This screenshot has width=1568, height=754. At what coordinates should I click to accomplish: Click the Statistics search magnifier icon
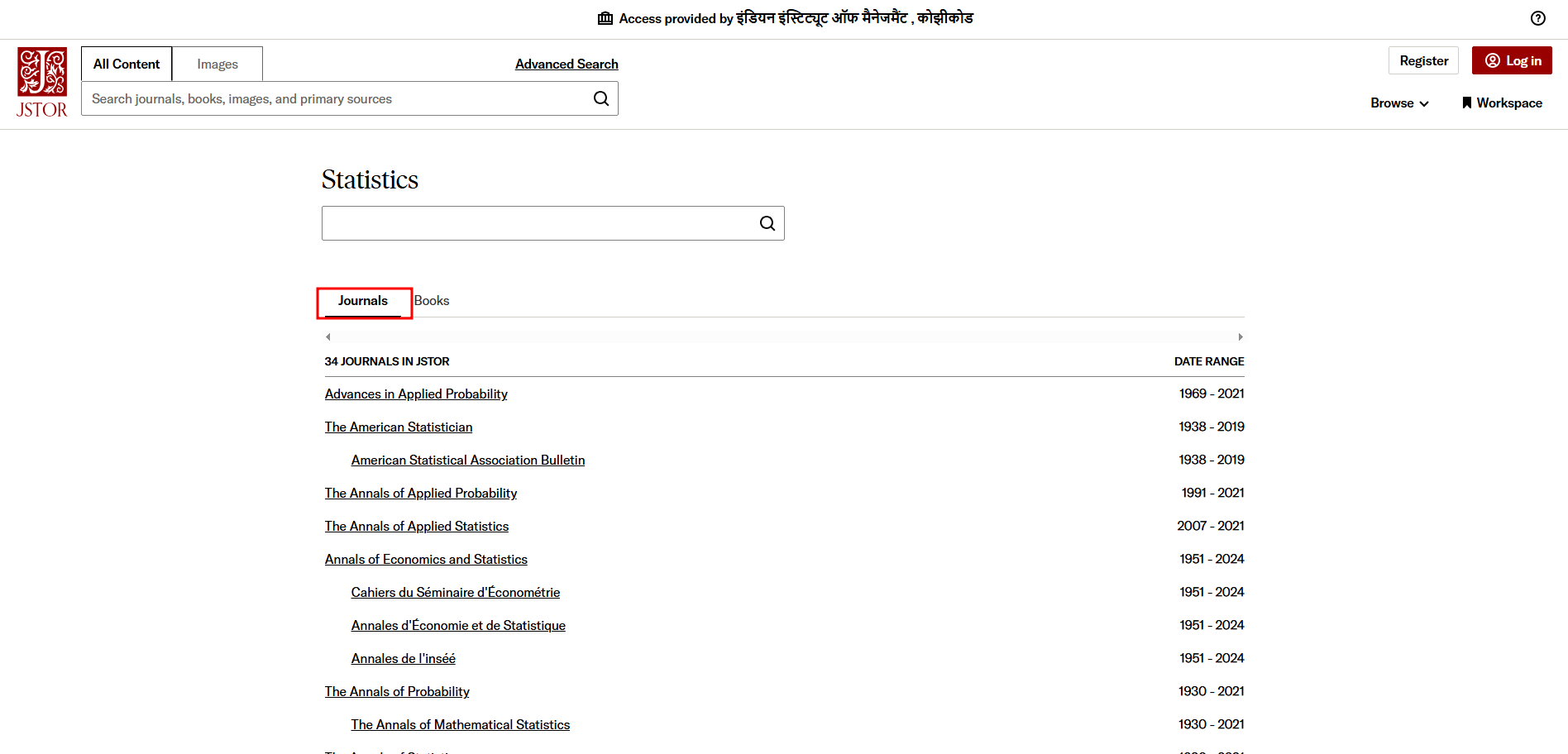[767, 223]
